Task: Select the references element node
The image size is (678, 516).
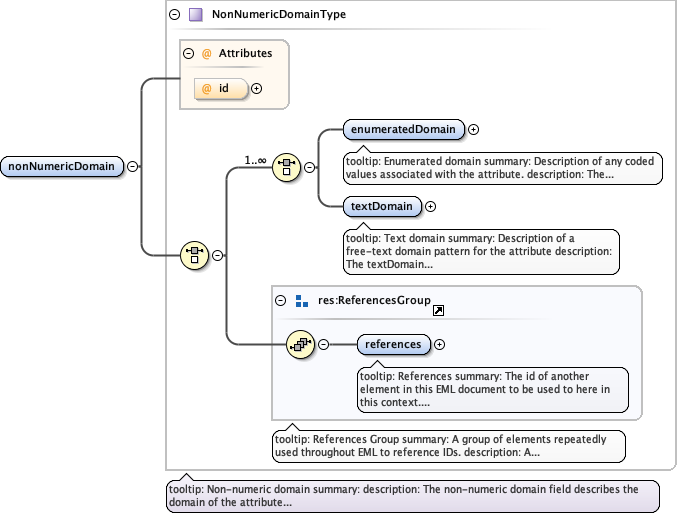Action: click(x=393, y=344)
